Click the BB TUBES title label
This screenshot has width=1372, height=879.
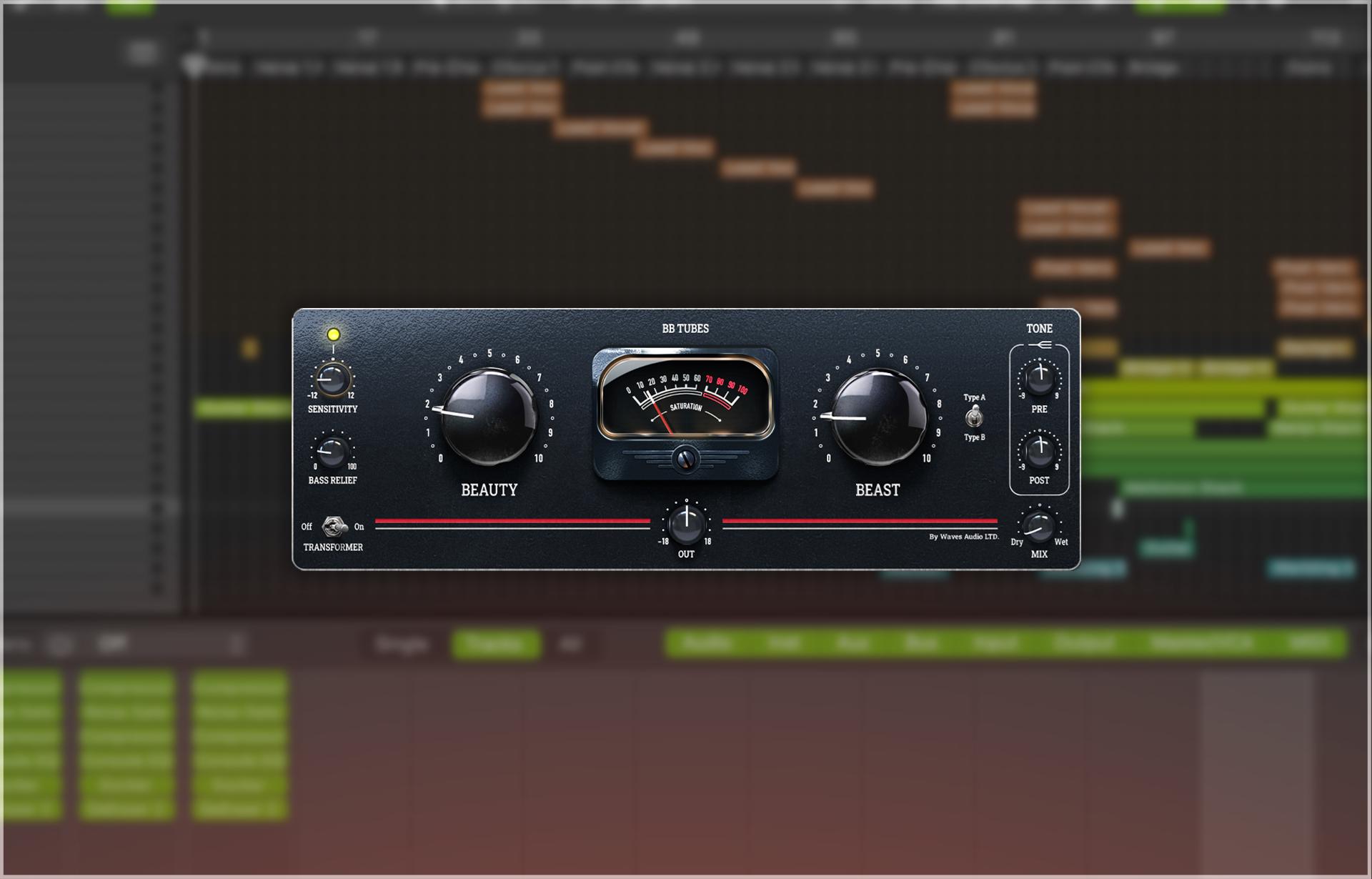[685, 329]
